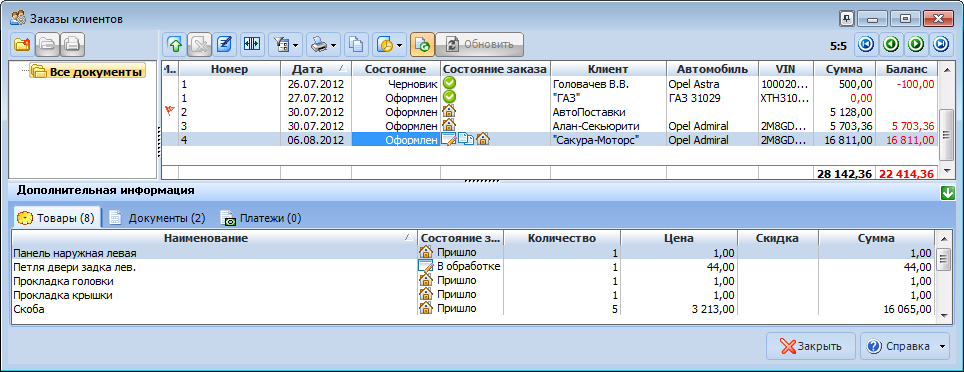964x372 pixels.
Task: Select Панель наружная левая row
Action: pos(473,253)
